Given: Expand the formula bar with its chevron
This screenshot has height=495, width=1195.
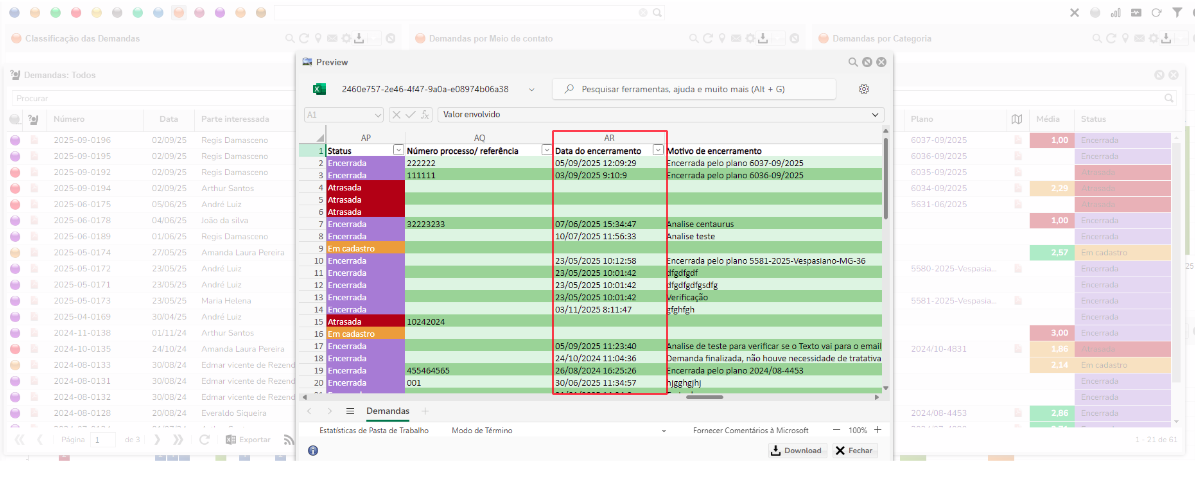Looking at the screenshot, I should pos(876,115).
